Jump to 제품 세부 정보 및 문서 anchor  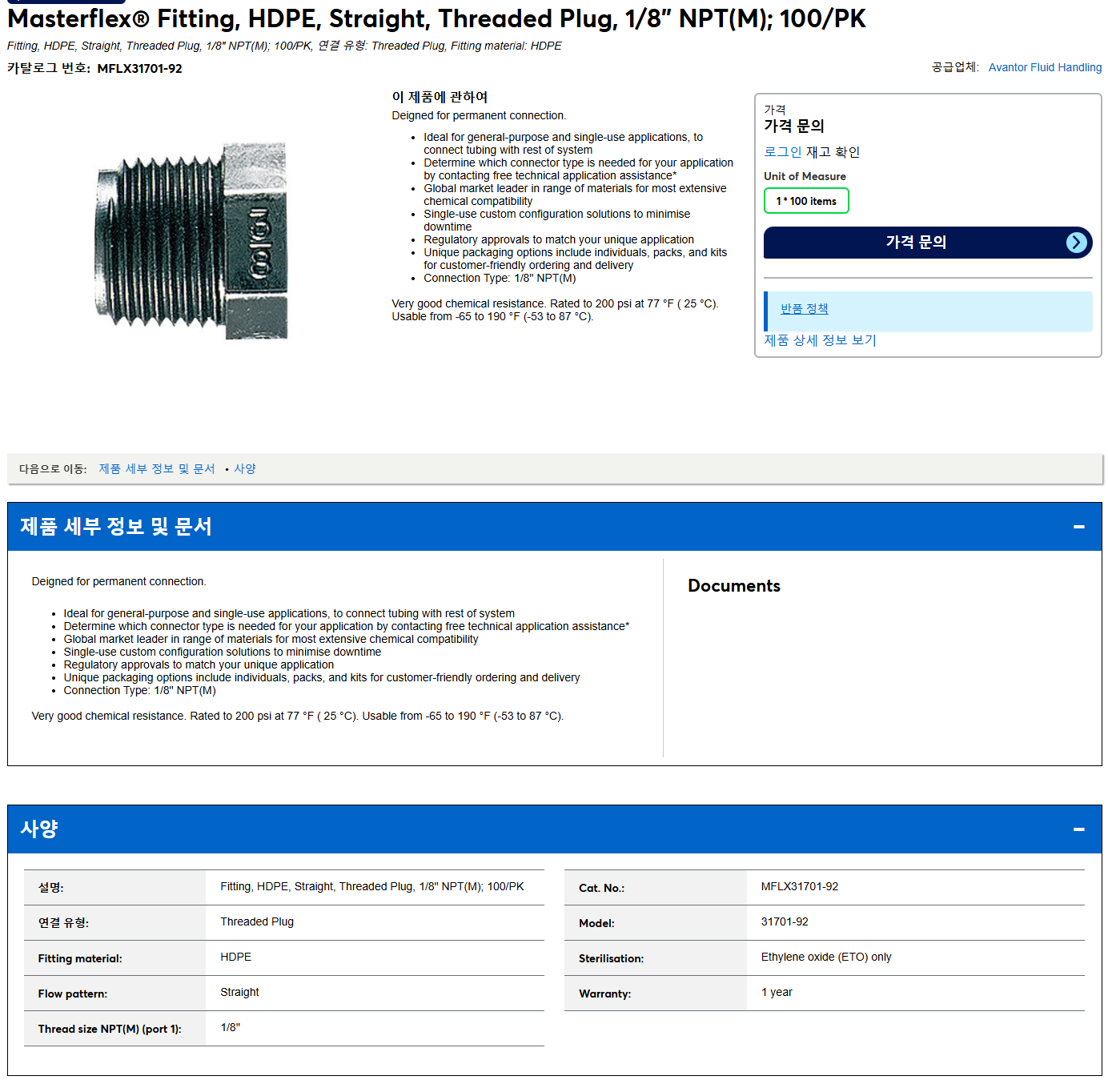coord(157,469)
